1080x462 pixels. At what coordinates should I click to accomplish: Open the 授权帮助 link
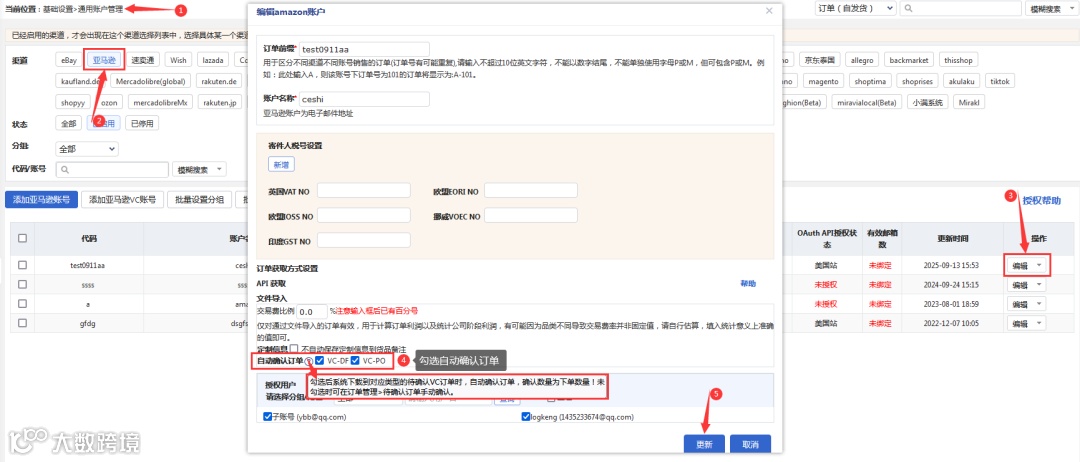1041,200
